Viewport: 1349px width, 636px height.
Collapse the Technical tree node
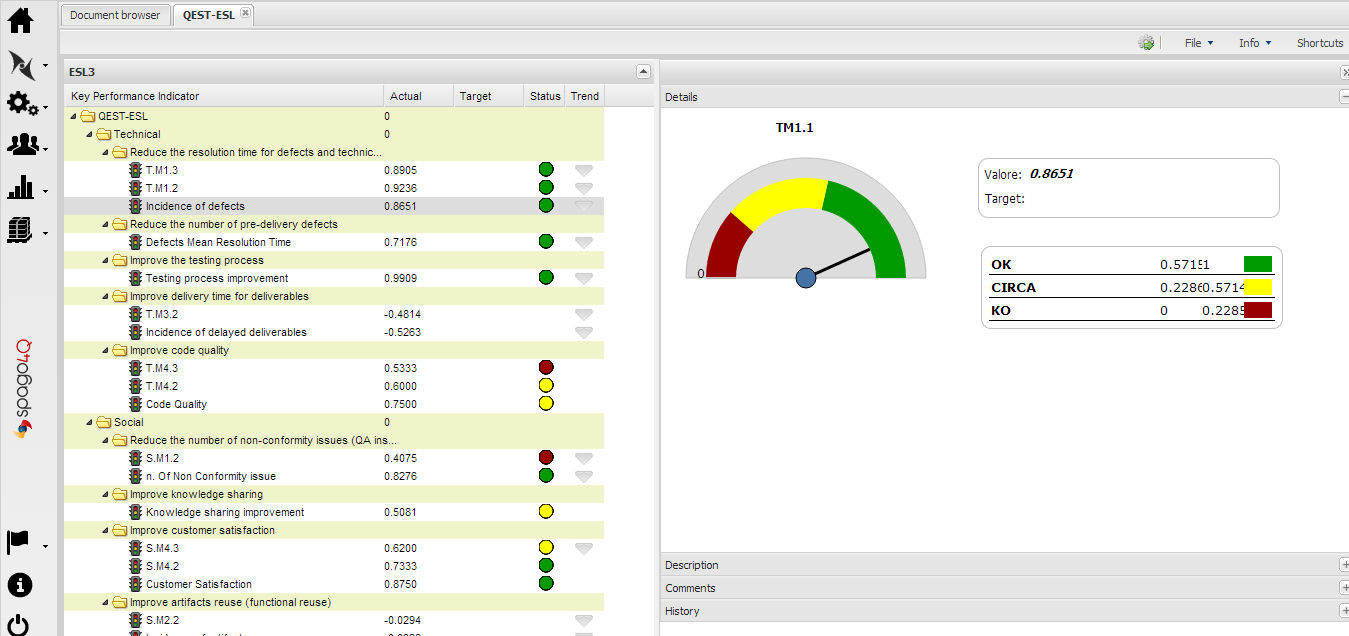(x=88, y=134)
